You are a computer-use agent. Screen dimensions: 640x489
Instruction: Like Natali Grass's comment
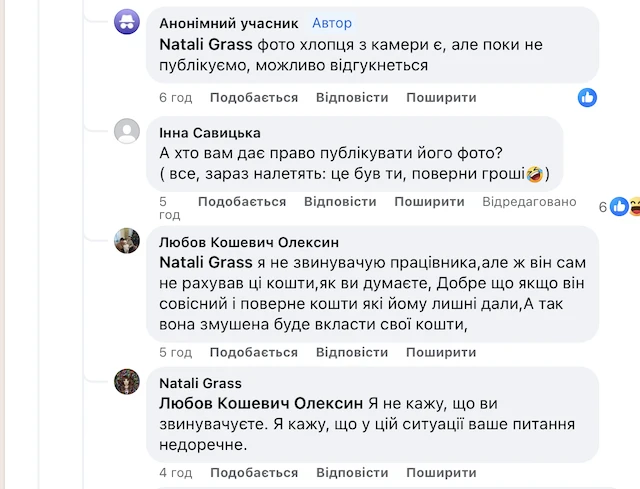click(x=254, y=472)
